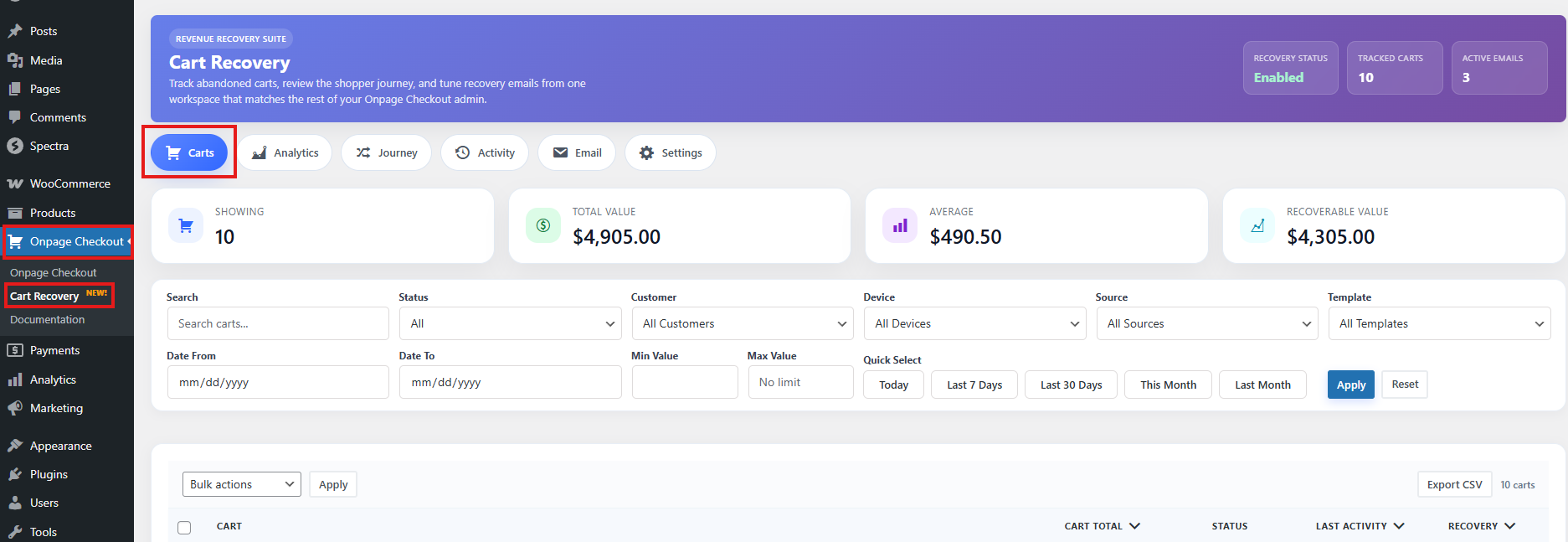This screenshot has height=542, width=1568.
Task: Open the Bulk actions dropdown
Action: point(242,484)
